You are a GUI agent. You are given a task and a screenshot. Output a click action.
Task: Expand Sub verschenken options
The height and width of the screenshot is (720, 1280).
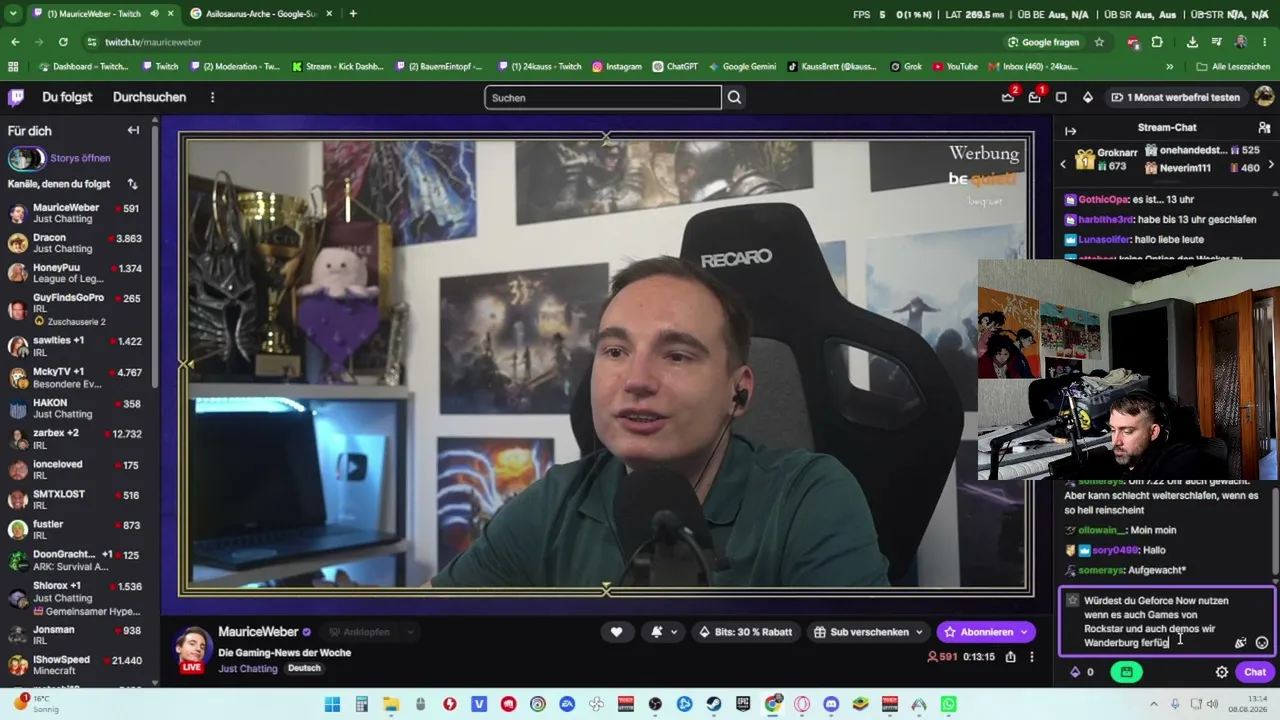click(917, 632)
